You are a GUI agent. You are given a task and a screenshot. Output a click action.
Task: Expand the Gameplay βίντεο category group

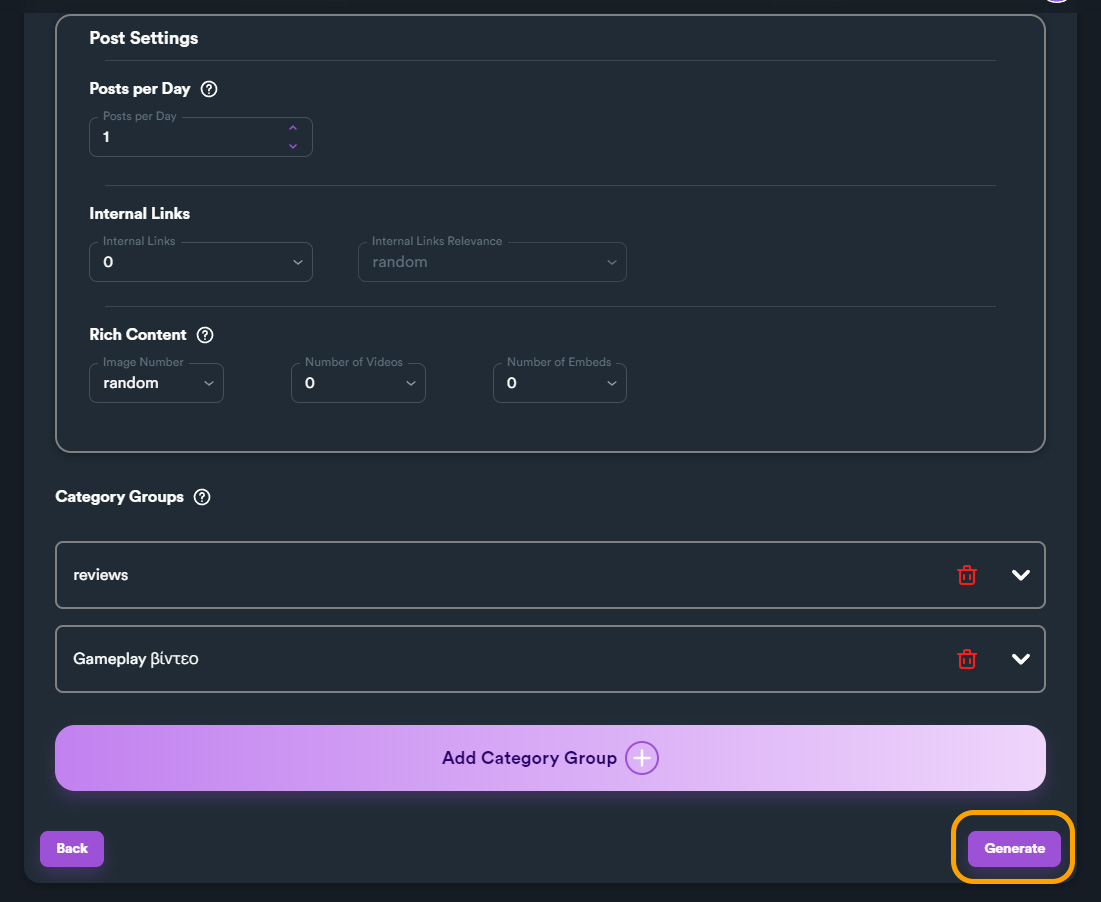pyautogui.click(x=1020, y=659)
